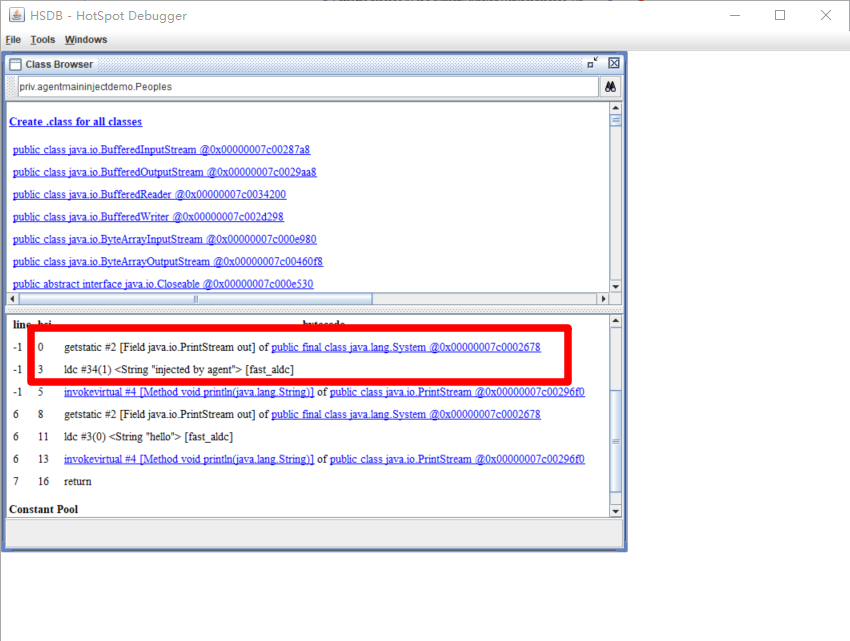
Task: Maximize the Class Browser internal frame
Action: click(x=593, y=63)
